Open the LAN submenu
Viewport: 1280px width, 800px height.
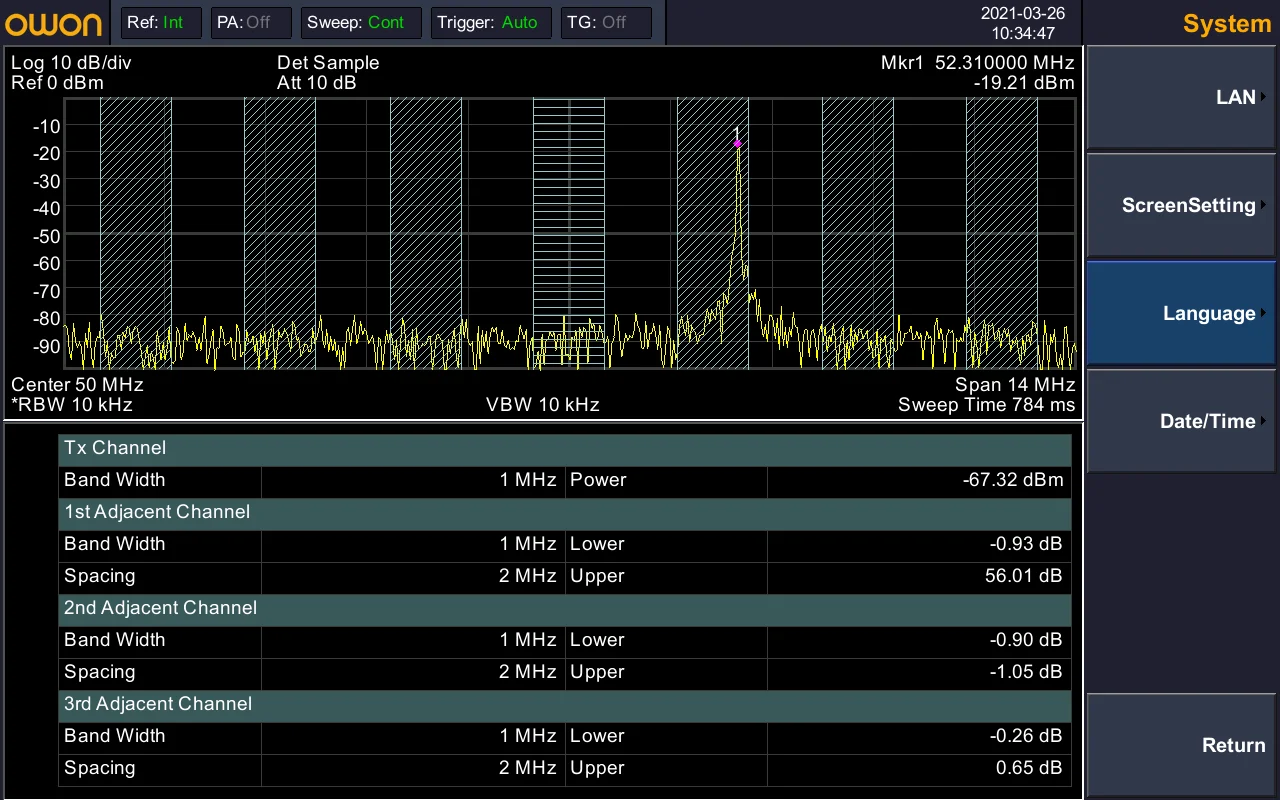pos(1182,97)
